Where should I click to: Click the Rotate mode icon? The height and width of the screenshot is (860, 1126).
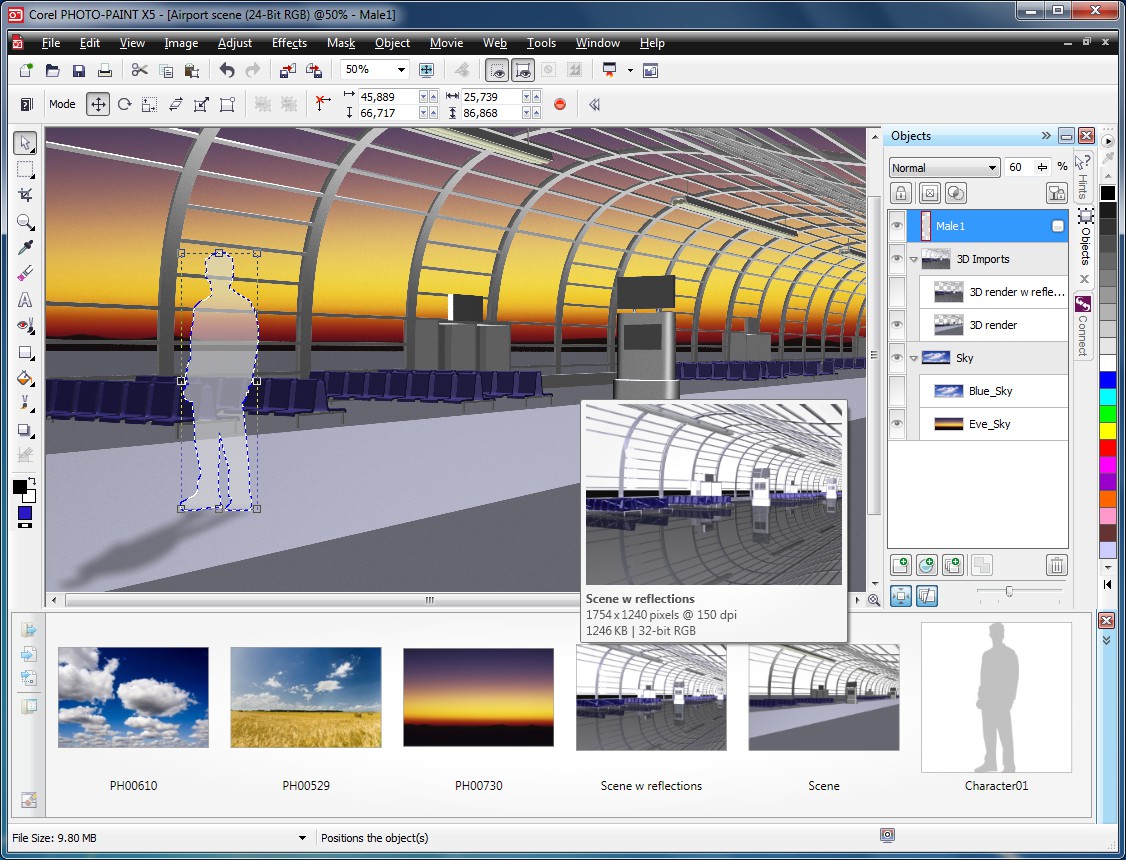[124, 104]
